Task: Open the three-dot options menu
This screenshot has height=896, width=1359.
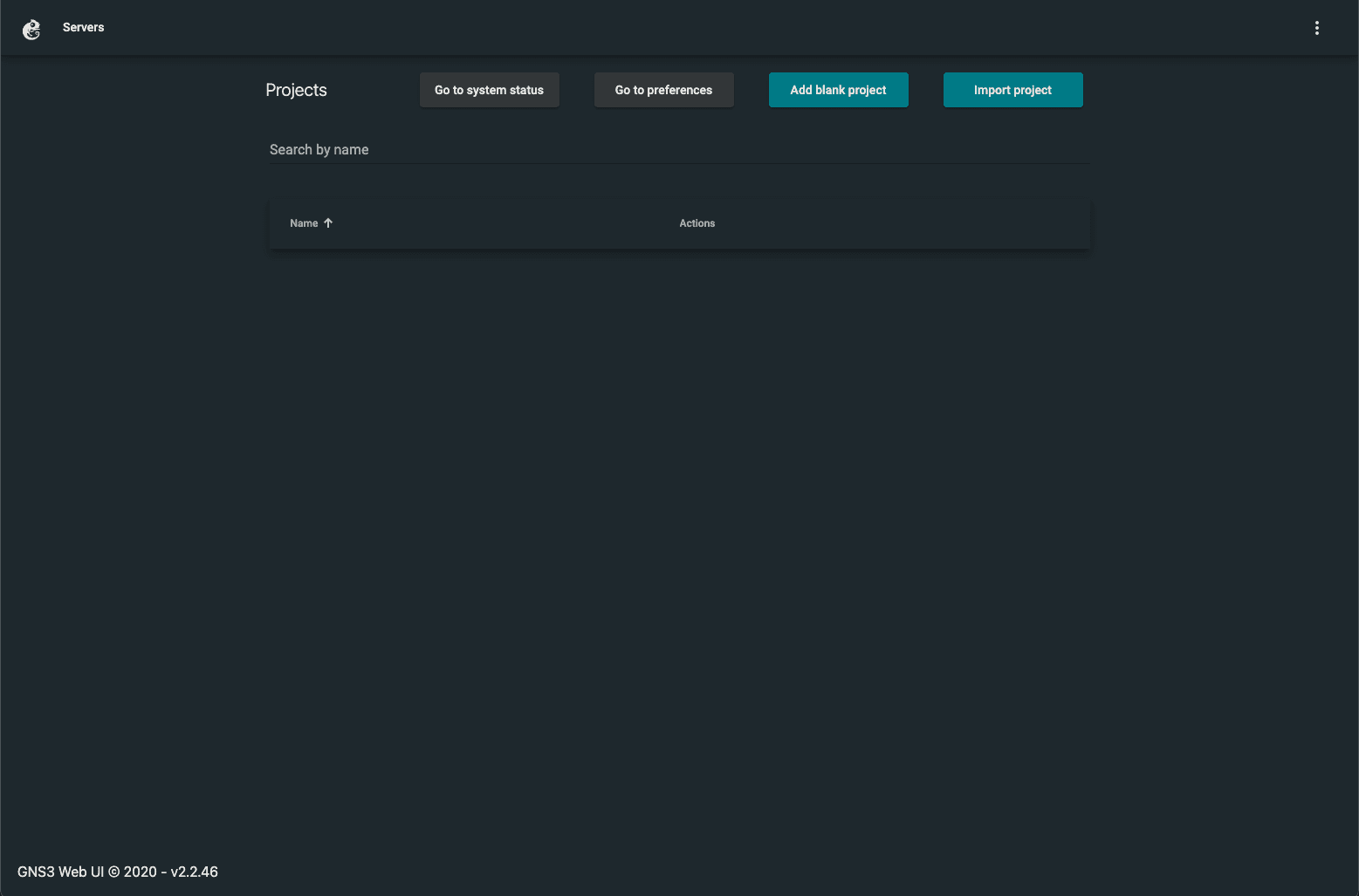Action: tap(1316, 28)
